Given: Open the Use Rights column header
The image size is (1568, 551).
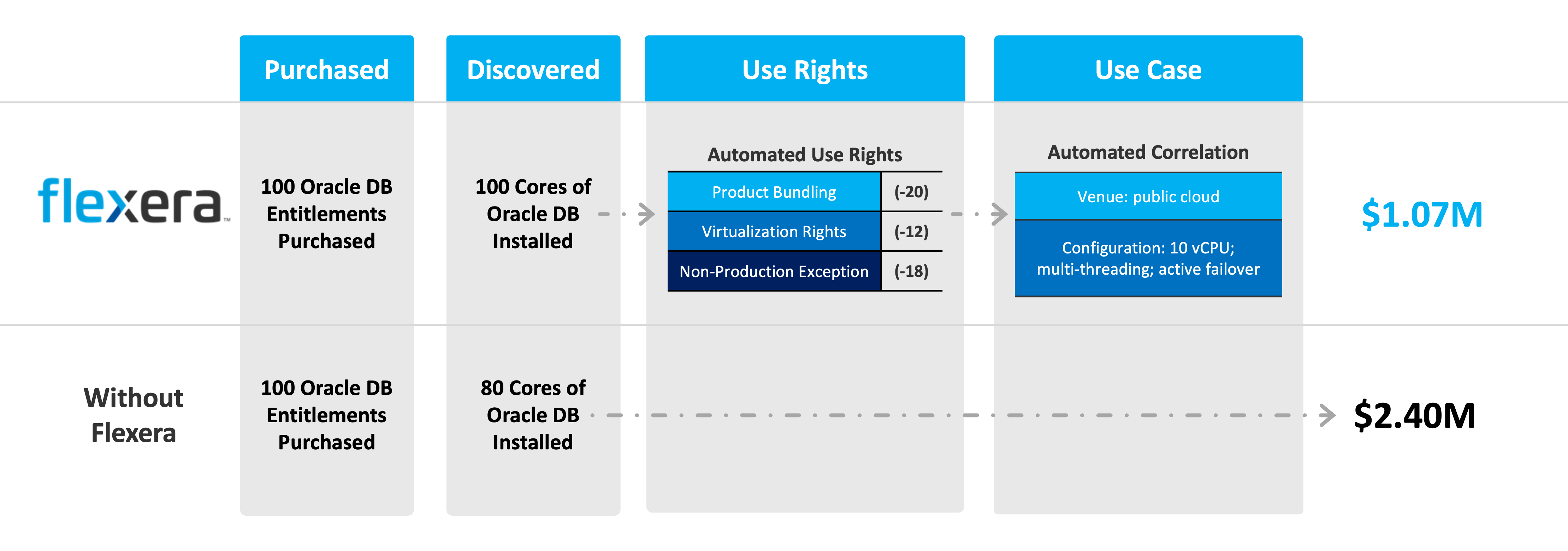Looking at the screenshot, I should click(805, 70).
